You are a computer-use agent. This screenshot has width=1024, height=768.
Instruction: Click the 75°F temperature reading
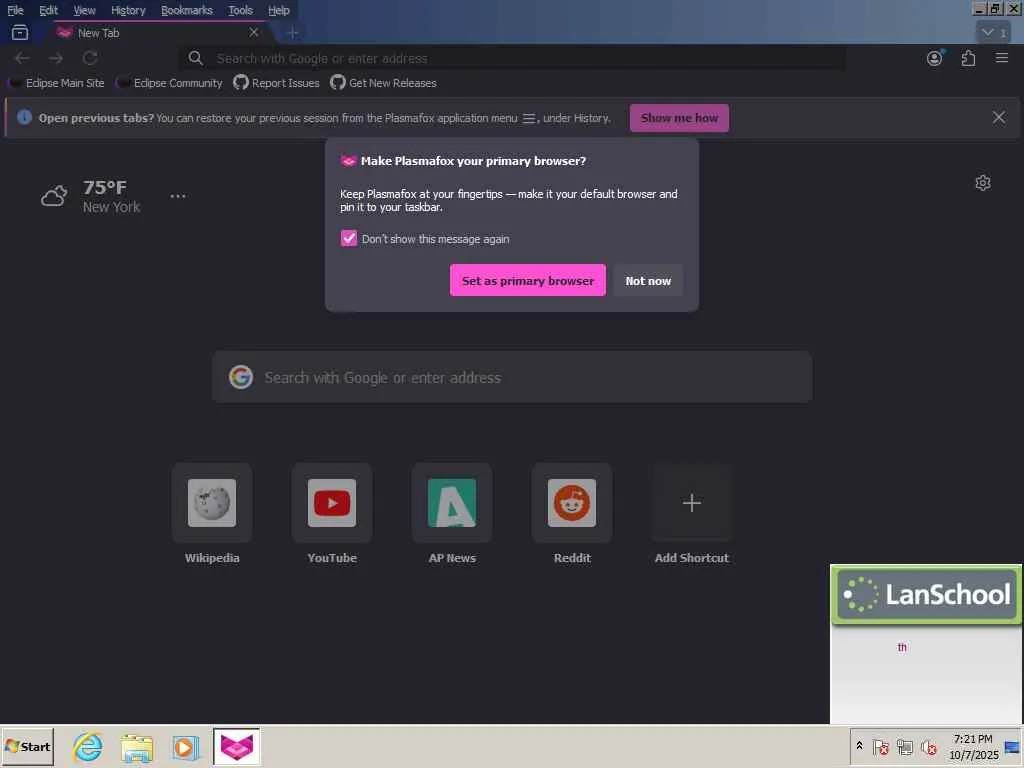point(104,187)
